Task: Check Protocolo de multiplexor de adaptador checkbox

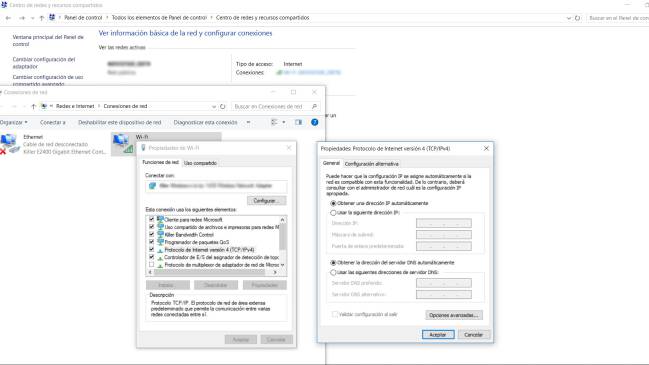Action: tap(151, 264)
